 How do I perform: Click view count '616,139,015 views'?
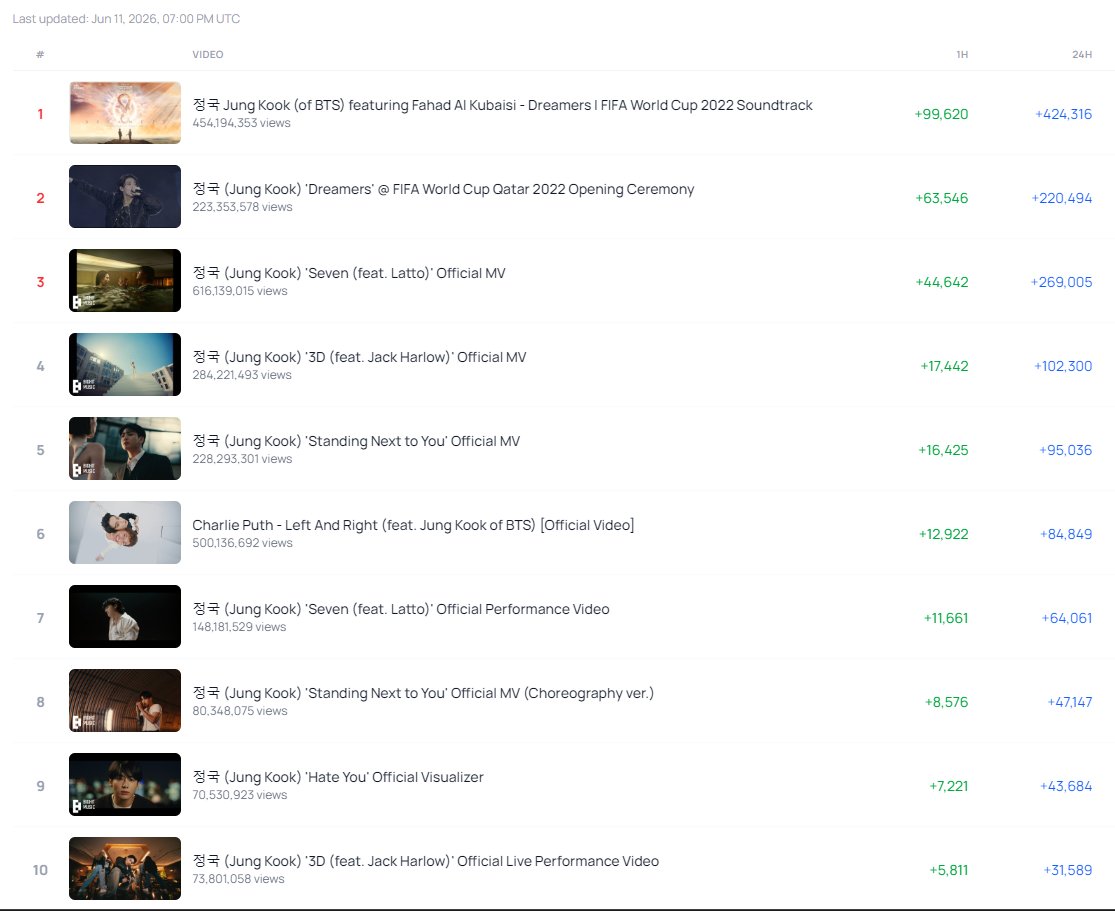pos(240,291)
